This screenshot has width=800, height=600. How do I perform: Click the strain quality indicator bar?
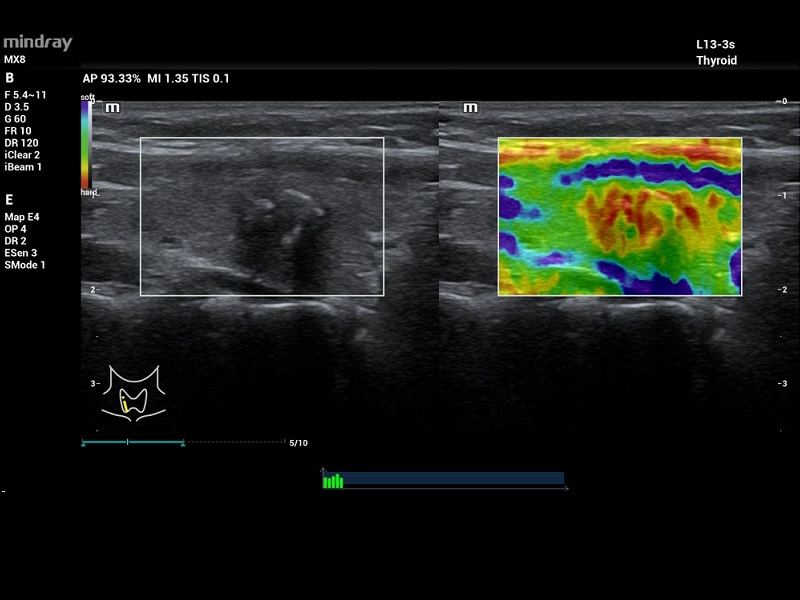444,479
